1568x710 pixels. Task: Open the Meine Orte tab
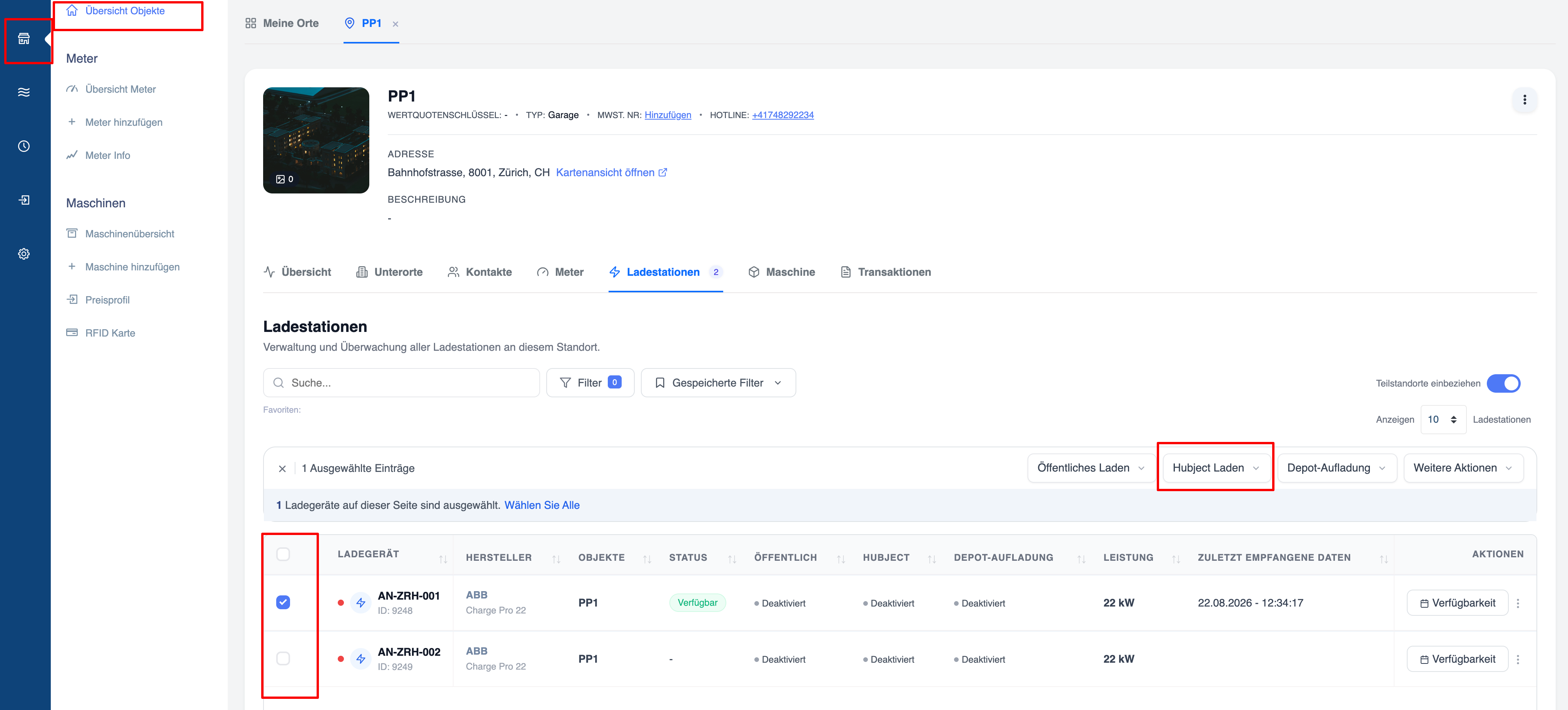tap(282, 23)
